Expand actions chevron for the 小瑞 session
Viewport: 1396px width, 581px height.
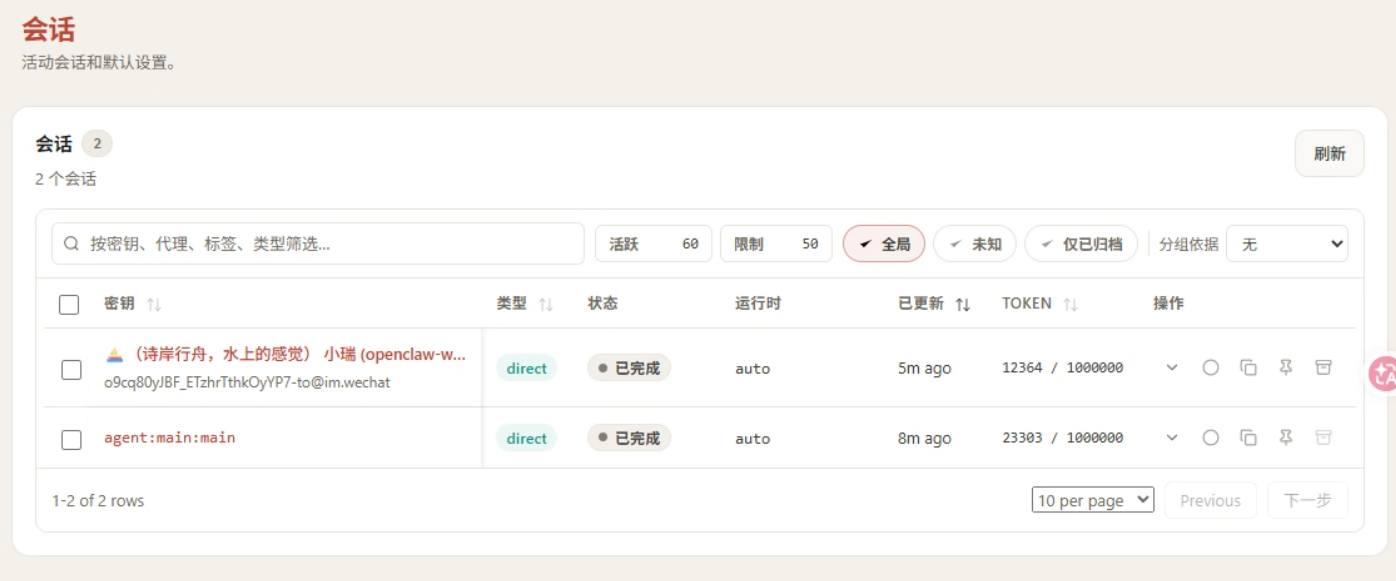(x=1172, y=367)
